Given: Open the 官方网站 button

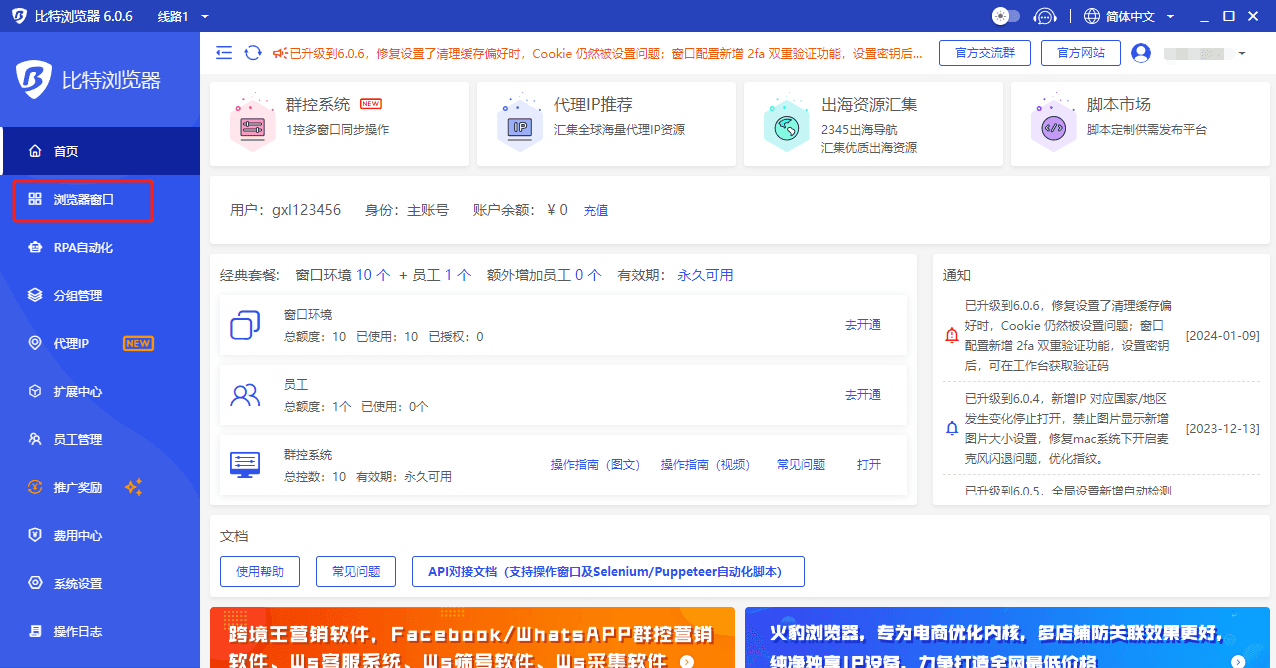Looking at the screenshot, I should click(1080, 53).
